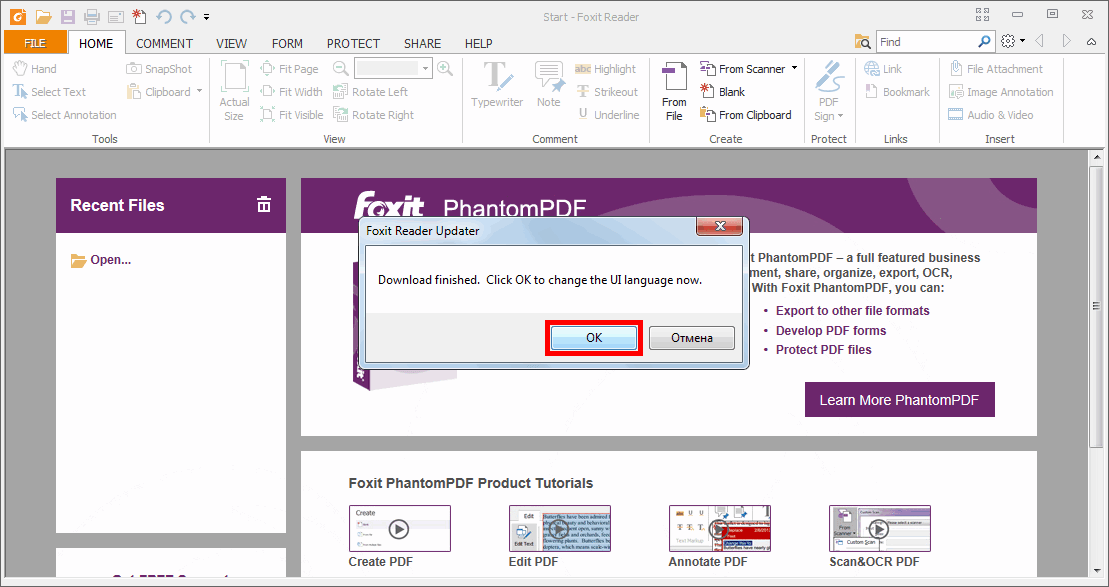
Task: Open the FILE menu
Action: (35, 43)
